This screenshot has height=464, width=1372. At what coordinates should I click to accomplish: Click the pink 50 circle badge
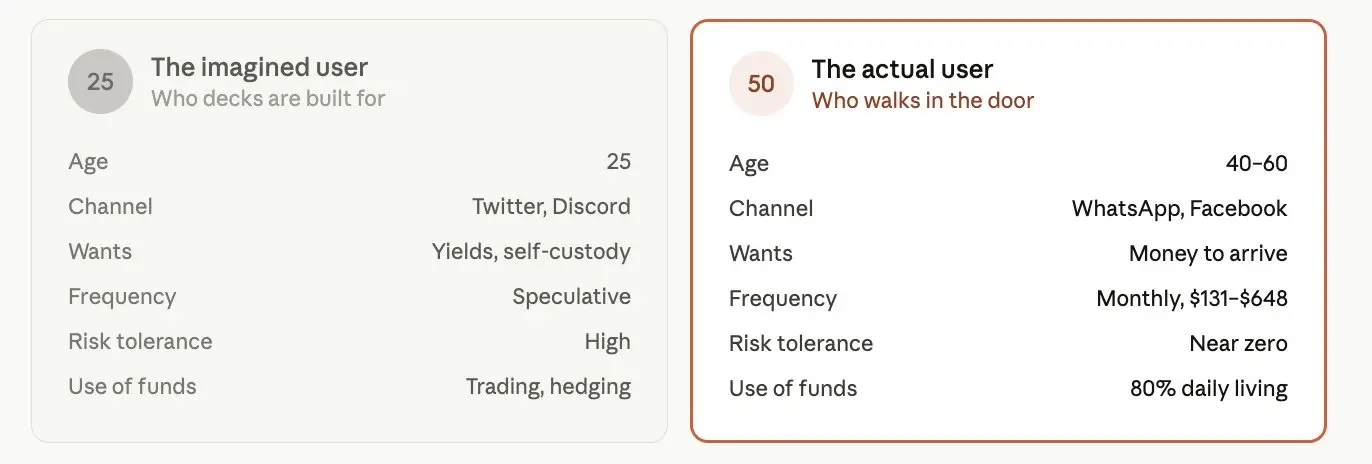click(x=761, y=84)
